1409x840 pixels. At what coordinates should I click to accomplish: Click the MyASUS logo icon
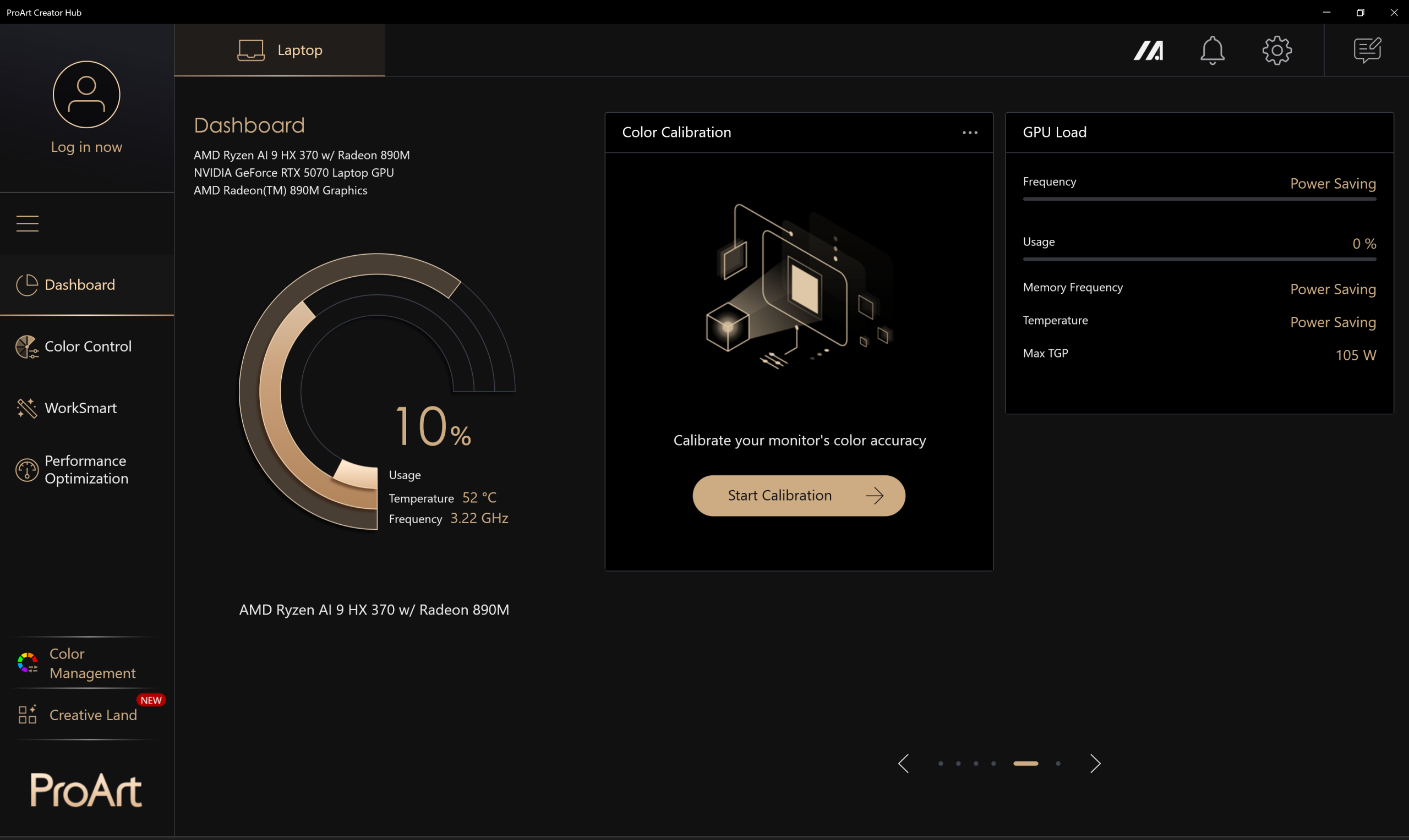[1148, 51]
